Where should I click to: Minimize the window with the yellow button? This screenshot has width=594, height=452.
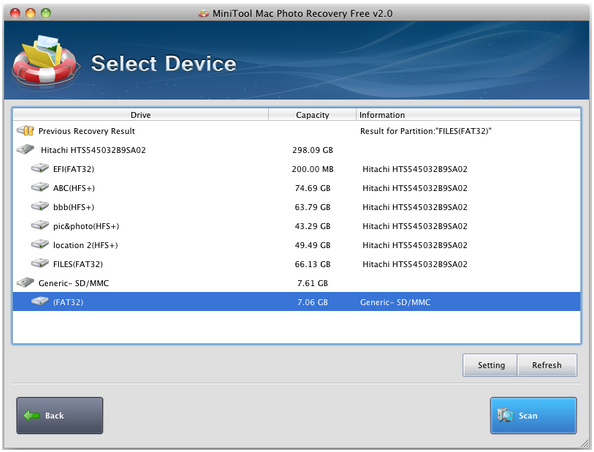tap(30, 13)
